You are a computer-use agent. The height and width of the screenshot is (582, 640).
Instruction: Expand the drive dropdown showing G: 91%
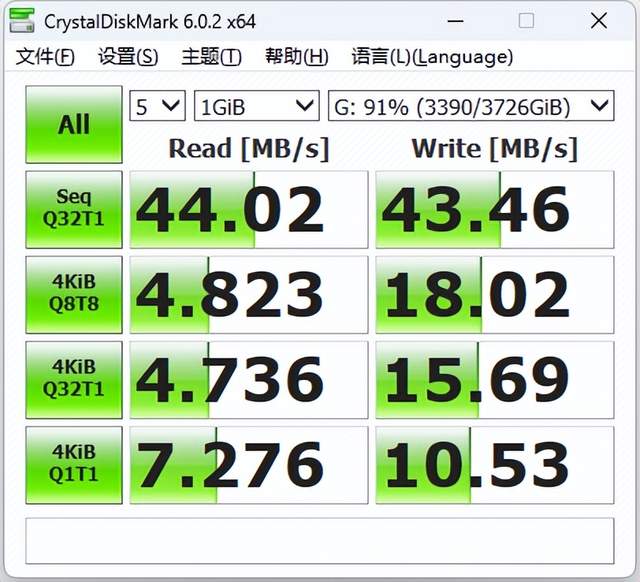(471, 106)
